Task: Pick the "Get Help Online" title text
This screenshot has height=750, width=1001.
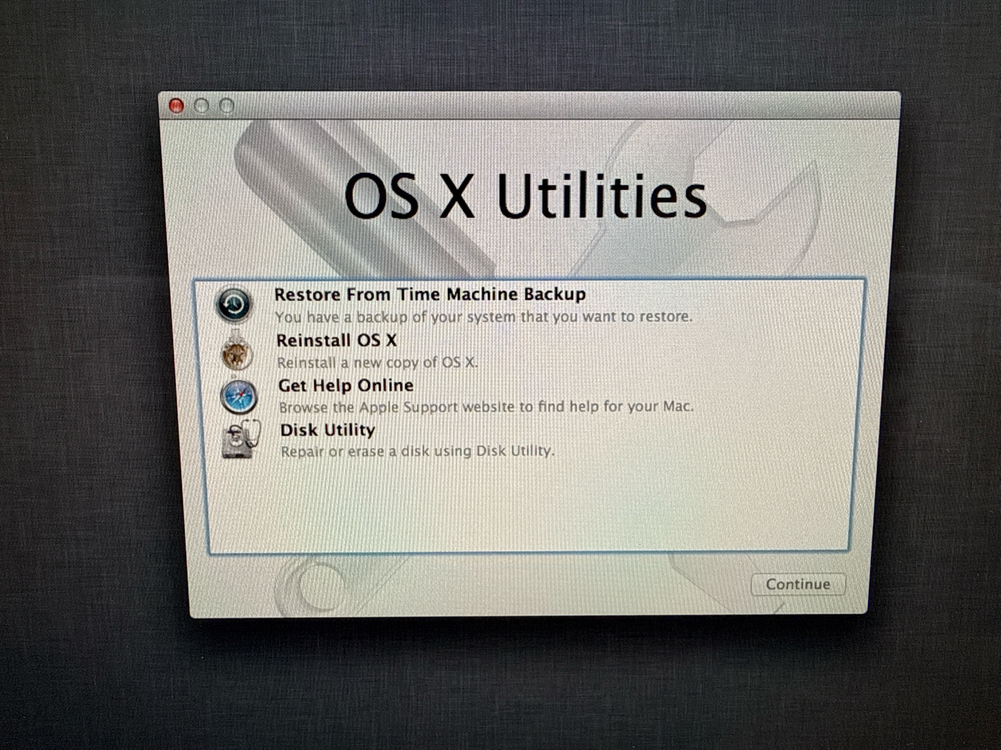Action: 345,385
